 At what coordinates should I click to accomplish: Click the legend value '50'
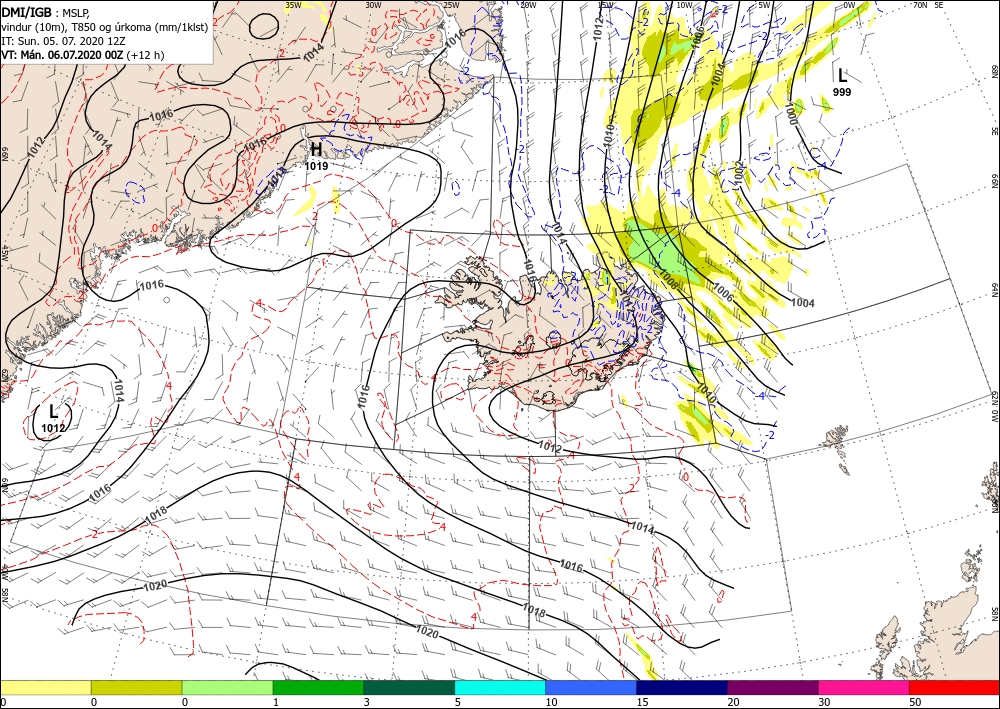(915, 702)
